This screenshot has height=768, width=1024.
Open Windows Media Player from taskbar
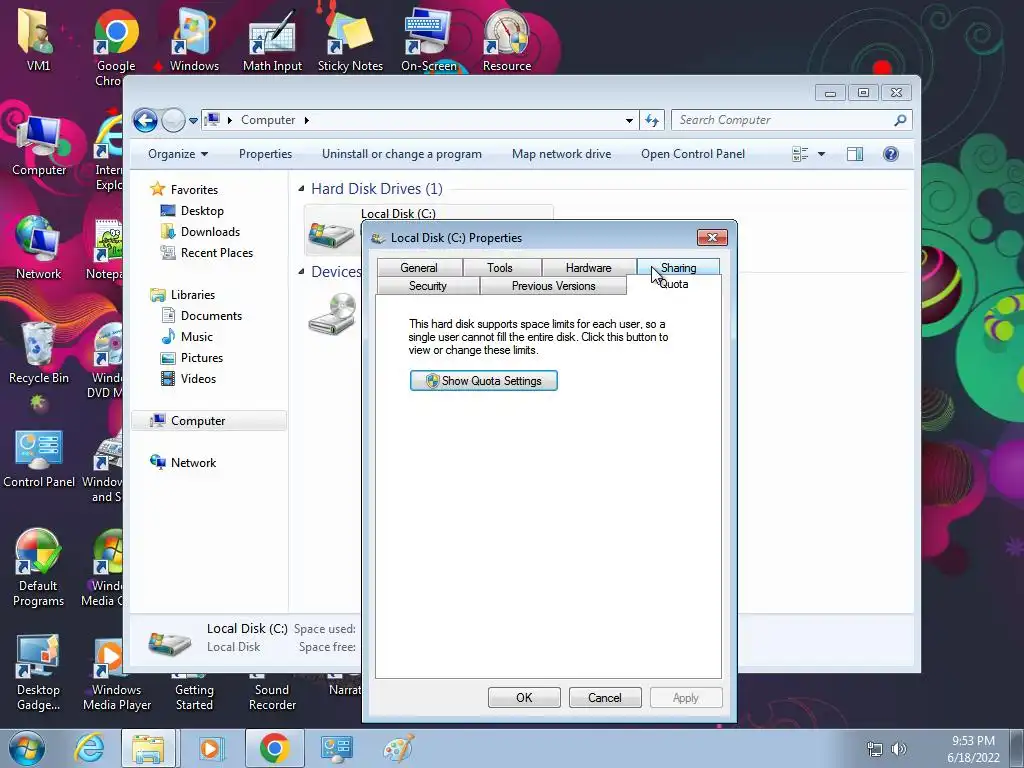[x=210, y=748]
